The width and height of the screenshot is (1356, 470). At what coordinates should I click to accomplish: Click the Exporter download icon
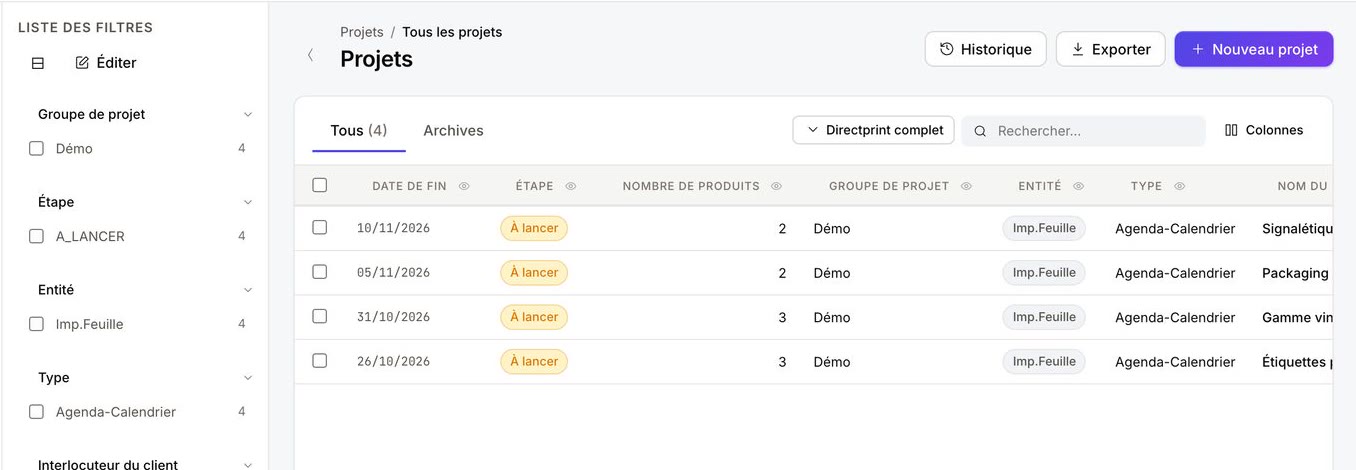tap(1078, 49)
